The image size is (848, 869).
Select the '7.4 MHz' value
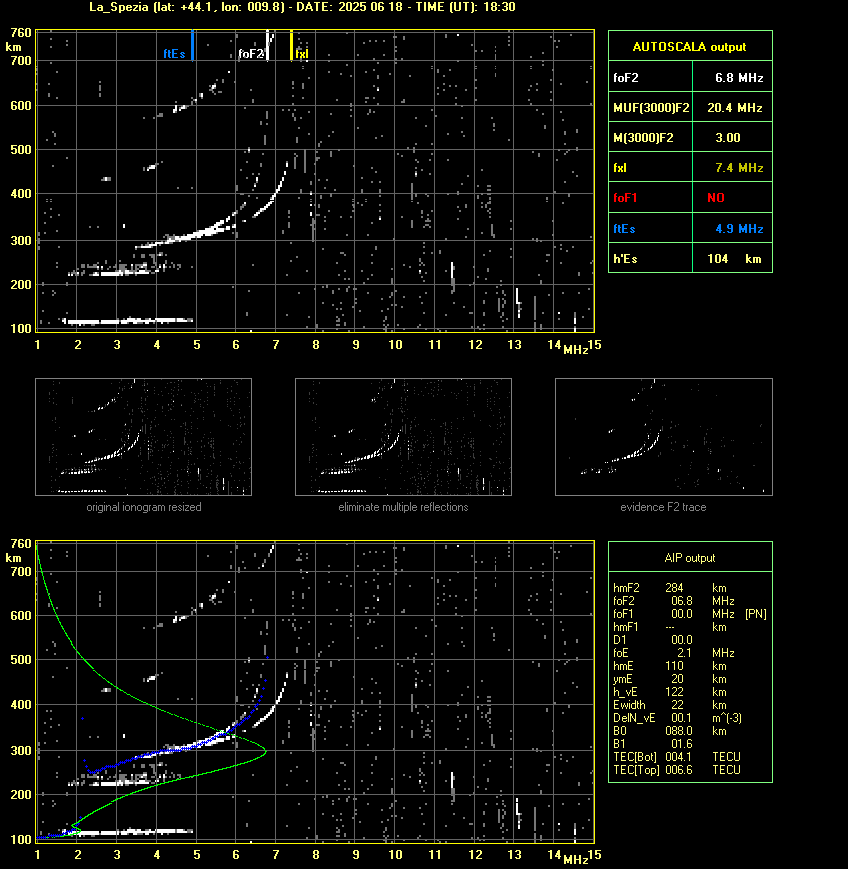(x=739, y=167)
